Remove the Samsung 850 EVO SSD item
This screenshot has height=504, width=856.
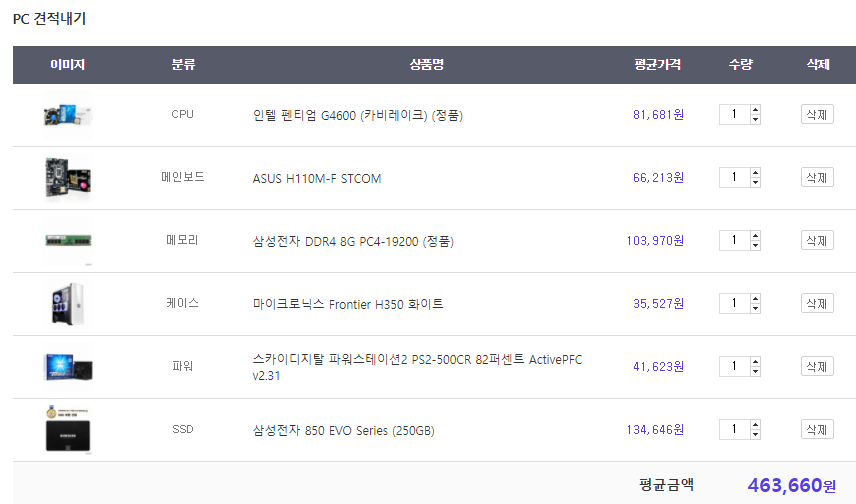[x=817, y=429]
